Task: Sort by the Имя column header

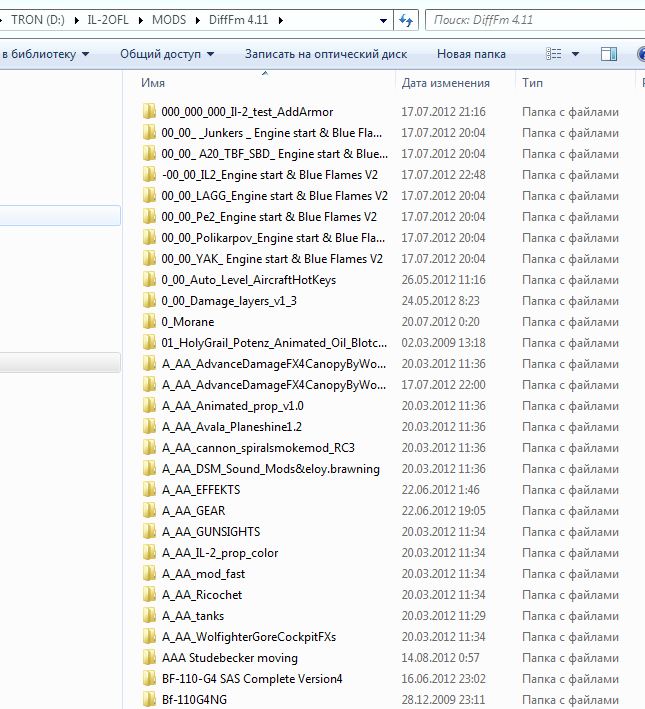Action: (153, 83)
